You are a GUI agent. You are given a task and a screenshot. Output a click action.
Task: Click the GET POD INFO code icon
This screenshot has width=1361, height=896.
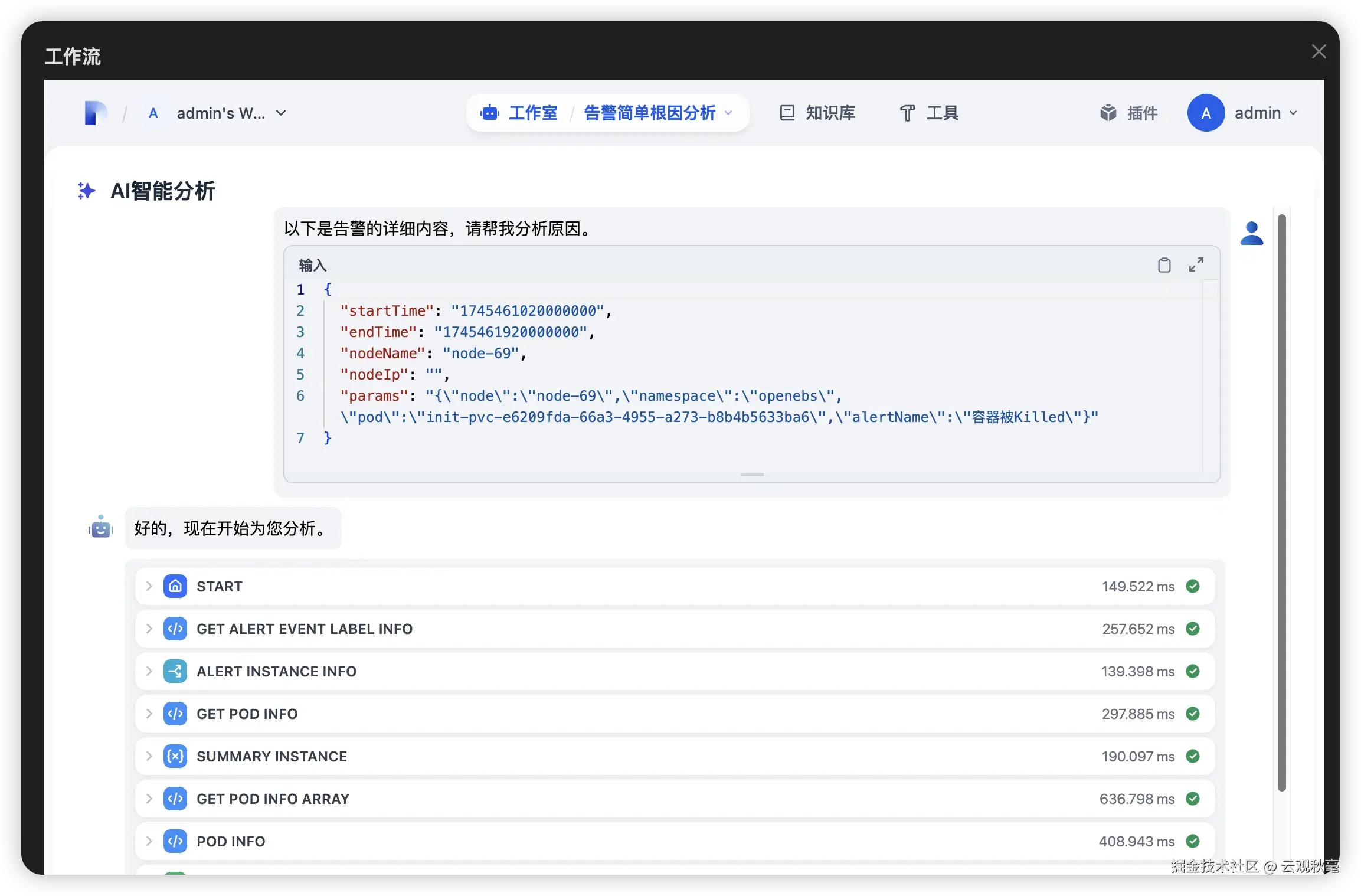pyautogui.click(x=175, y=714)
